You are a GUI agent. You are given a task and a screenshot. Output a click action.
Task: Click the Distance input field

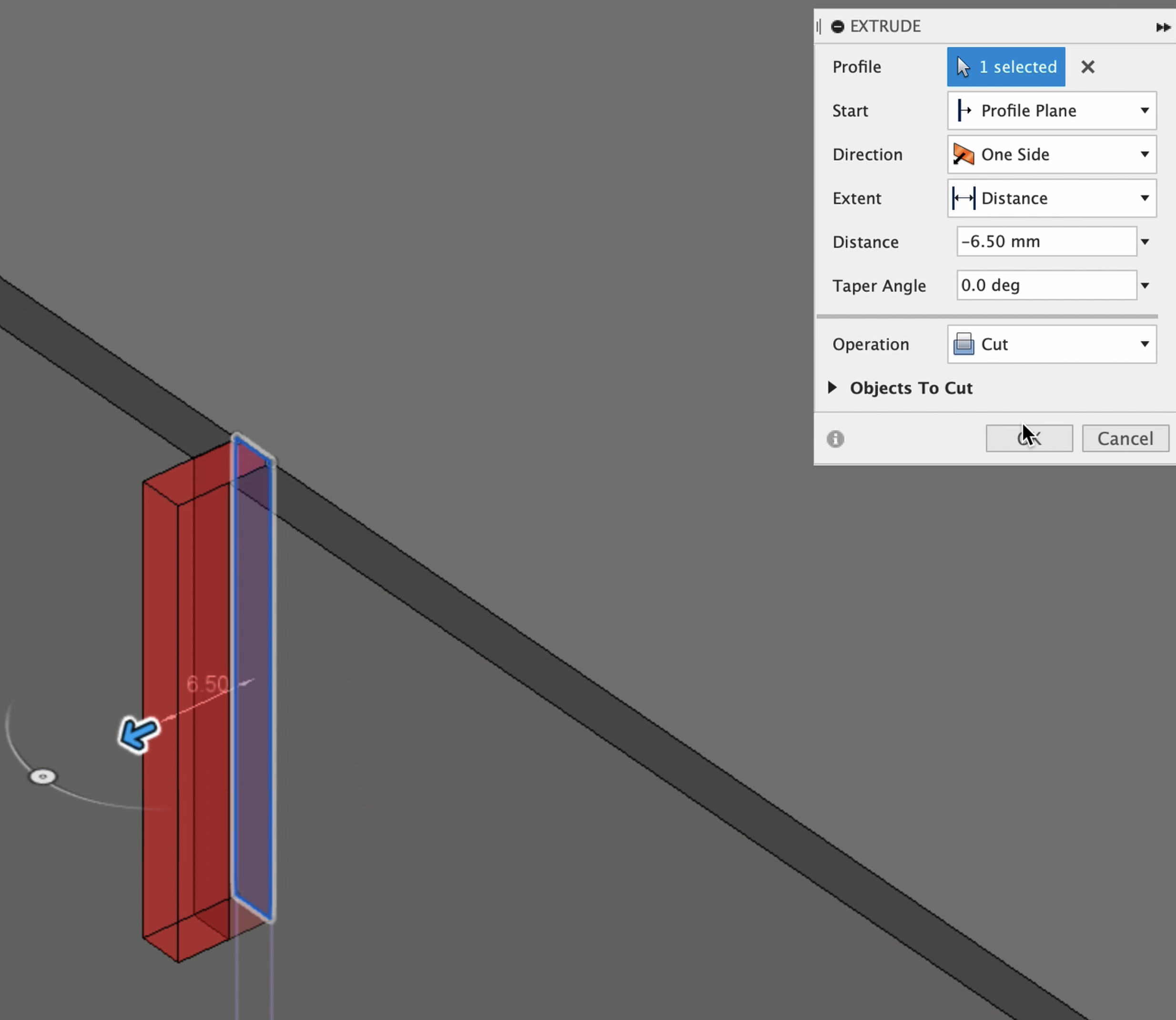click(x=1046, y=241)
